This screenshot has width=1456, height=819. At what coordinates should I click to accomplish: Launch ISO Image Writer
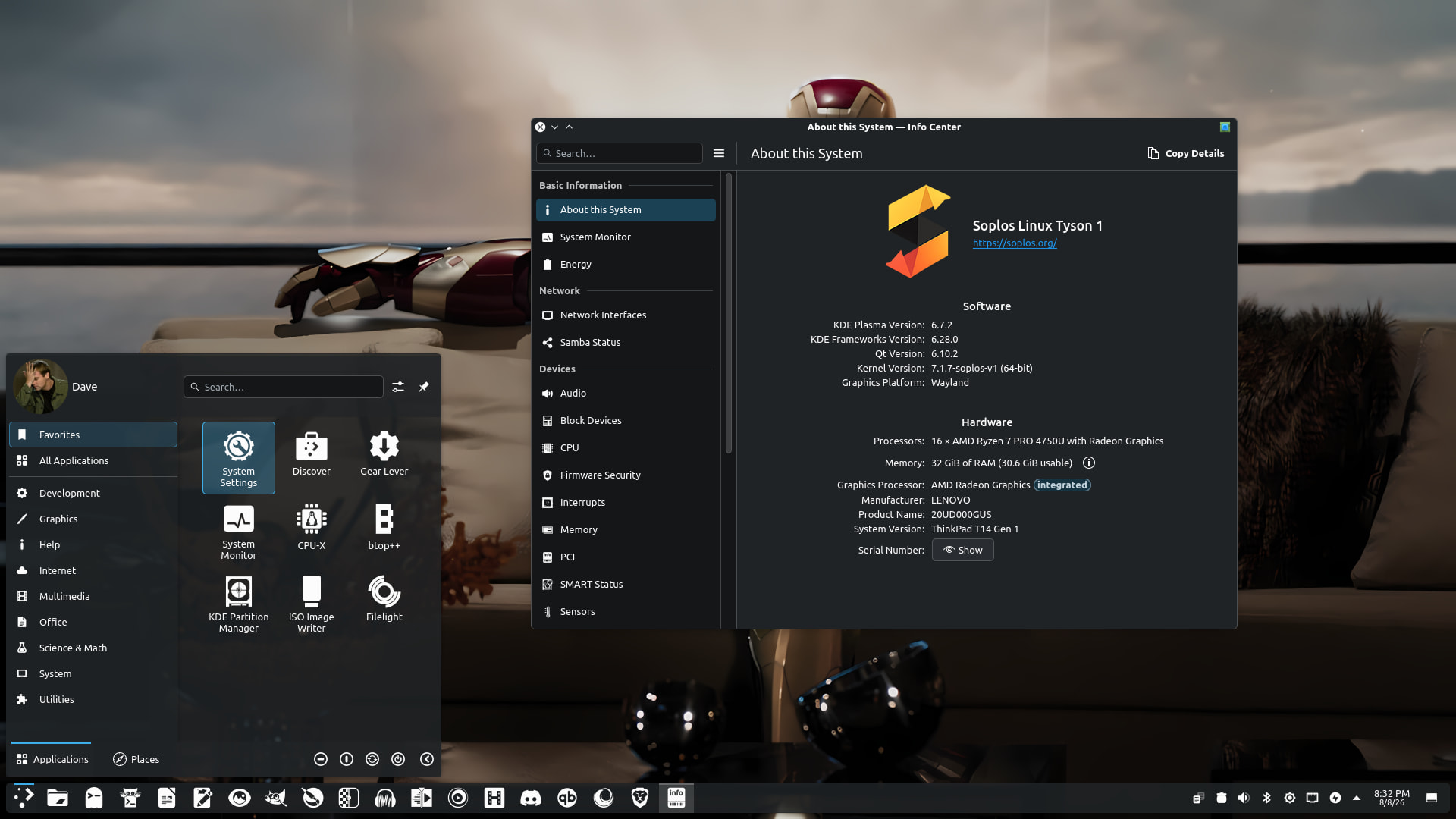coord(312,604)
